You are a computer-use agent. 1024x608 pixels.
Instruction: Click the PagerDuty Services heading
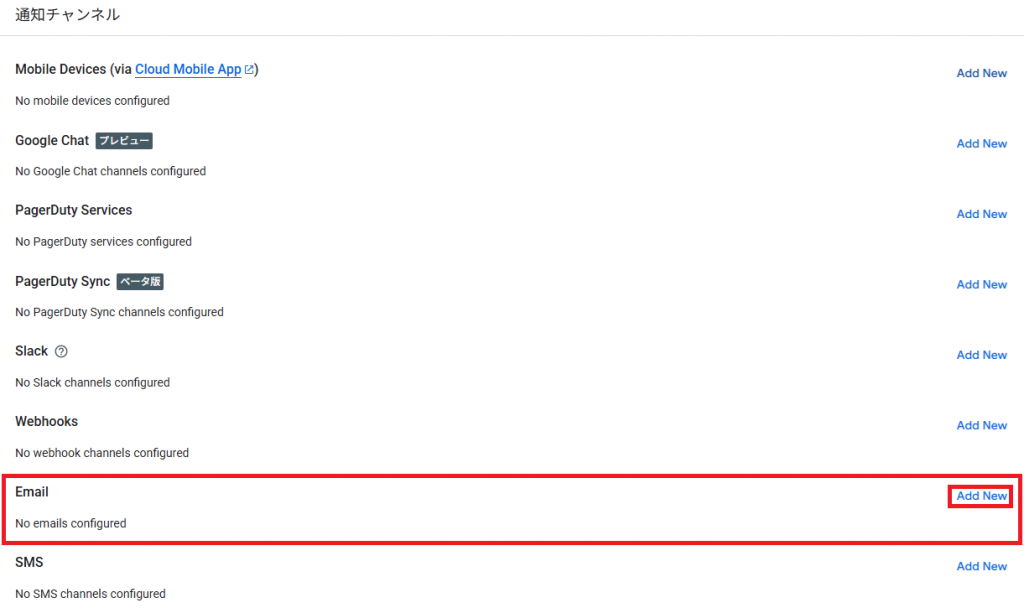(74, 210)
